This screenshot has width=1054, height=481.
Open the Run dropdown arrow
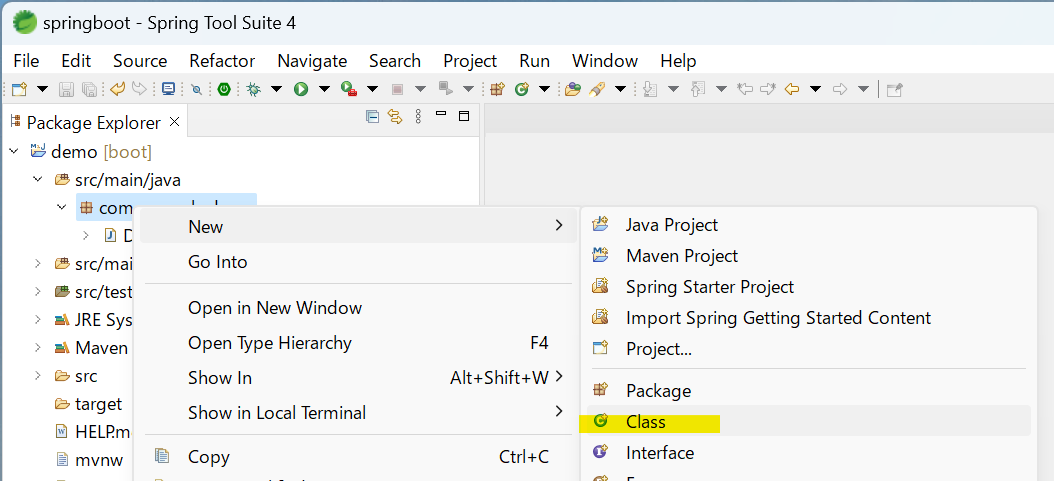[x=324, y=89]
